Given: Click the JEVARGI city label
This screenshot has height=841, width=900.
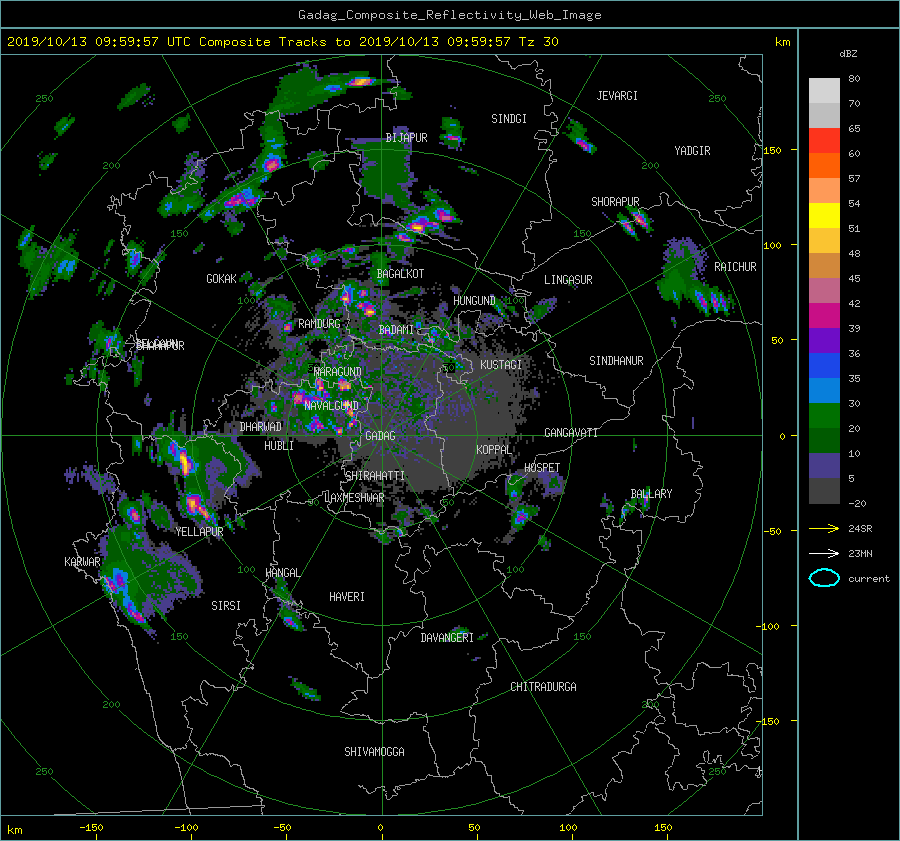Looking at the screenshot, I should pos(617,95).
